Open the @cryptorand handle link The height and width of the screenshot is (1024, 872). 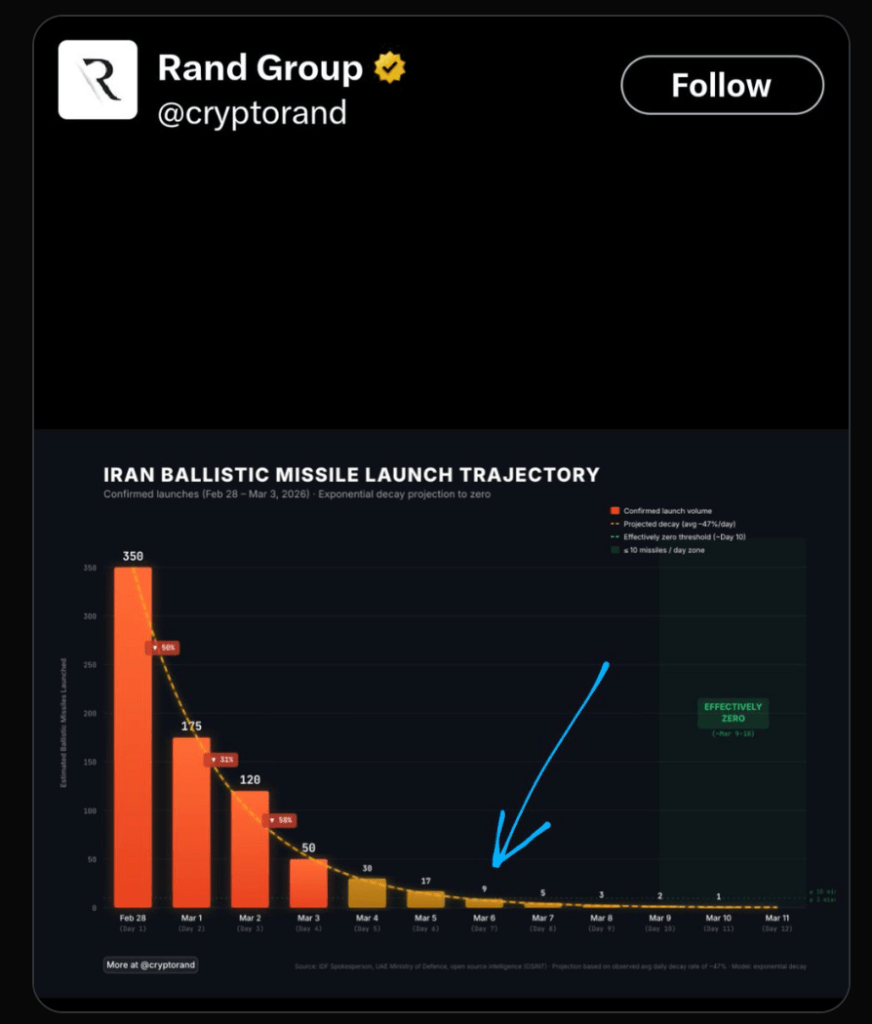252,112
